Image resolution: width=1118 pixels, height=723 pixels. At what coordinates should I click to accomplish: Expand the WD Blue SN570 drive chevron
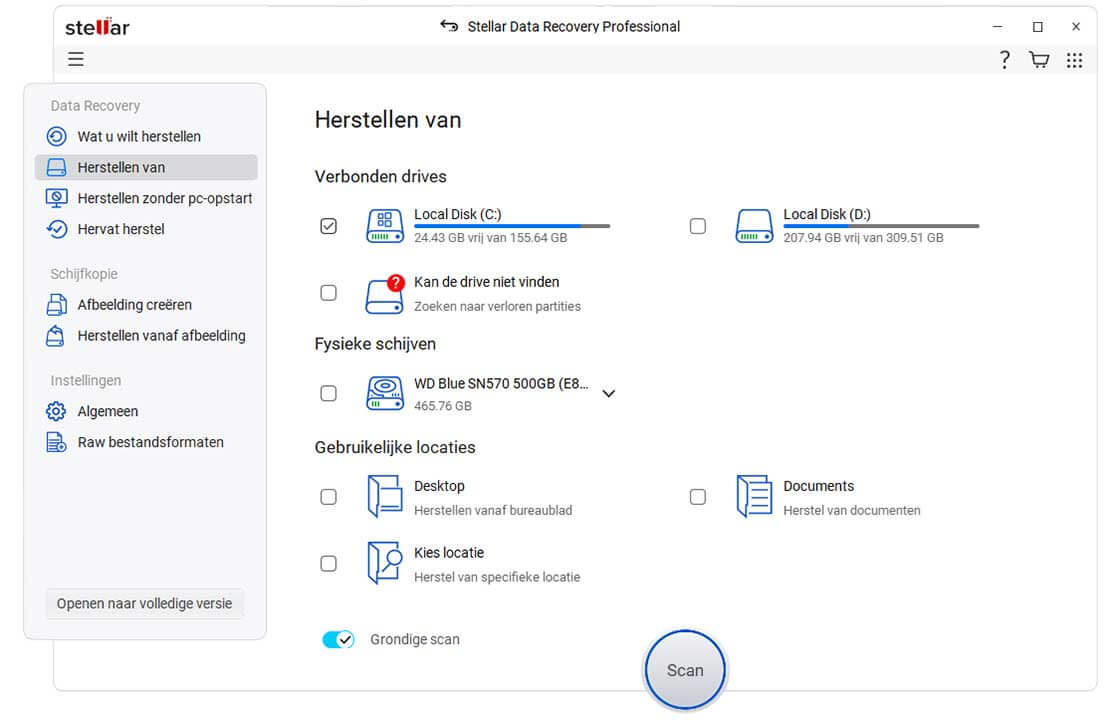608,394
